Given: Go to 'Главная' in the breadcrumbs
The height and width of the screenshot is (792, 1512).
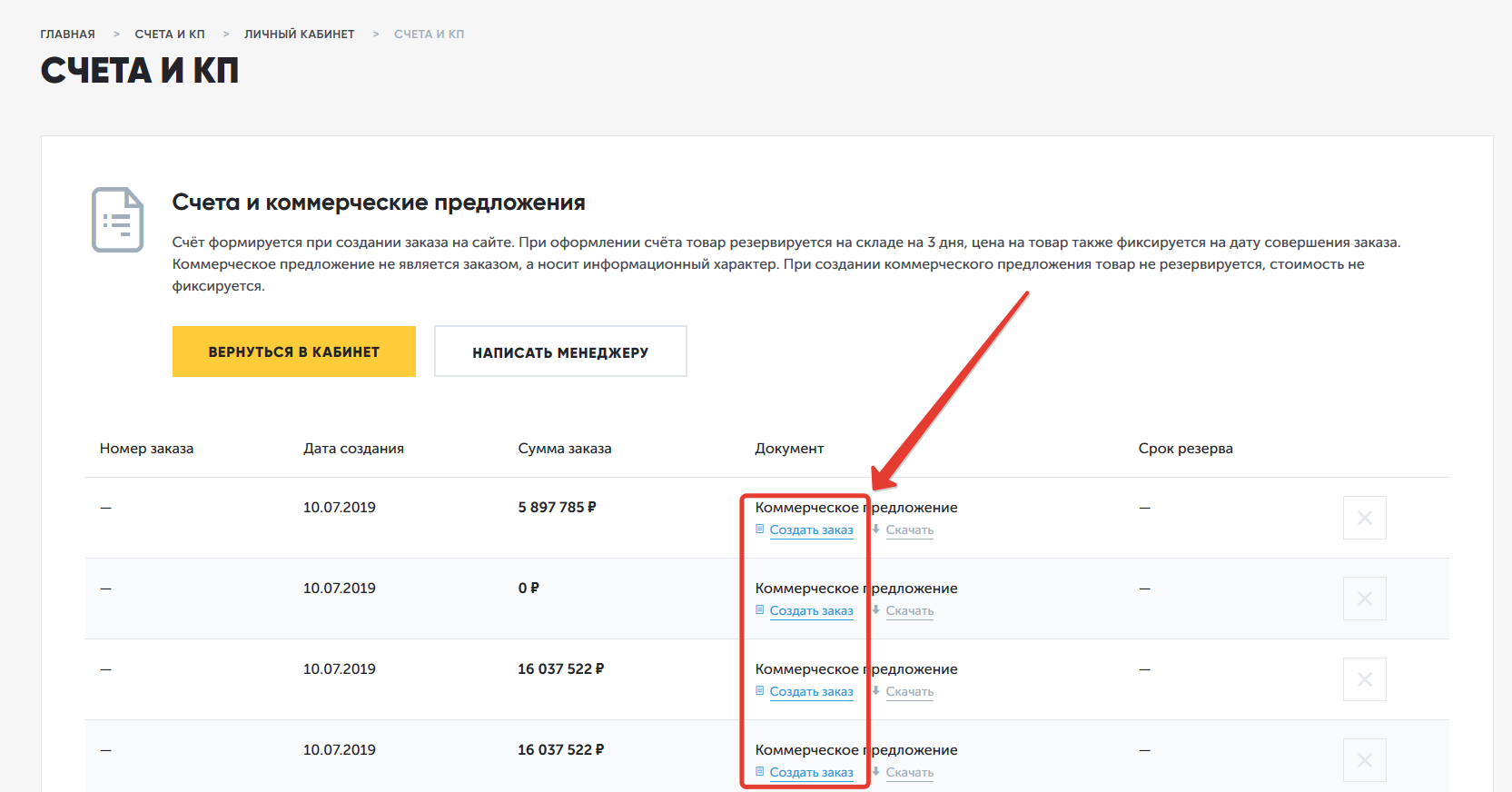Looking at the screenshot, I should (x=67, y=35).
